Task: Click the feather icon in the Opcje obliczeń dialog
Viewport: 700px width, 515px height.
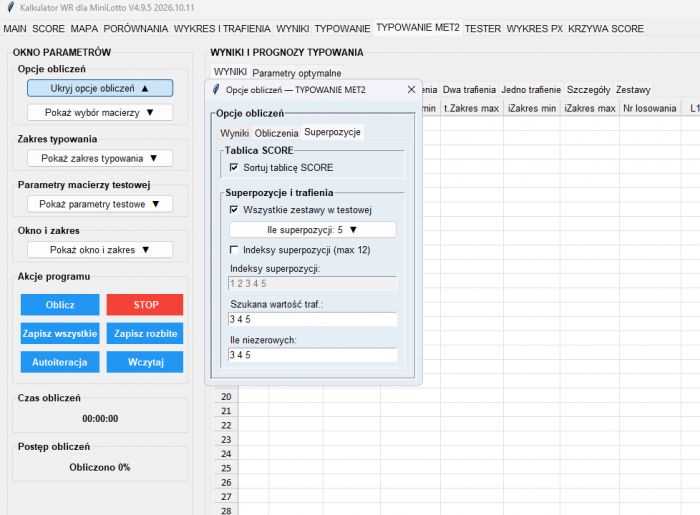Action: click(x=216, y=90)
